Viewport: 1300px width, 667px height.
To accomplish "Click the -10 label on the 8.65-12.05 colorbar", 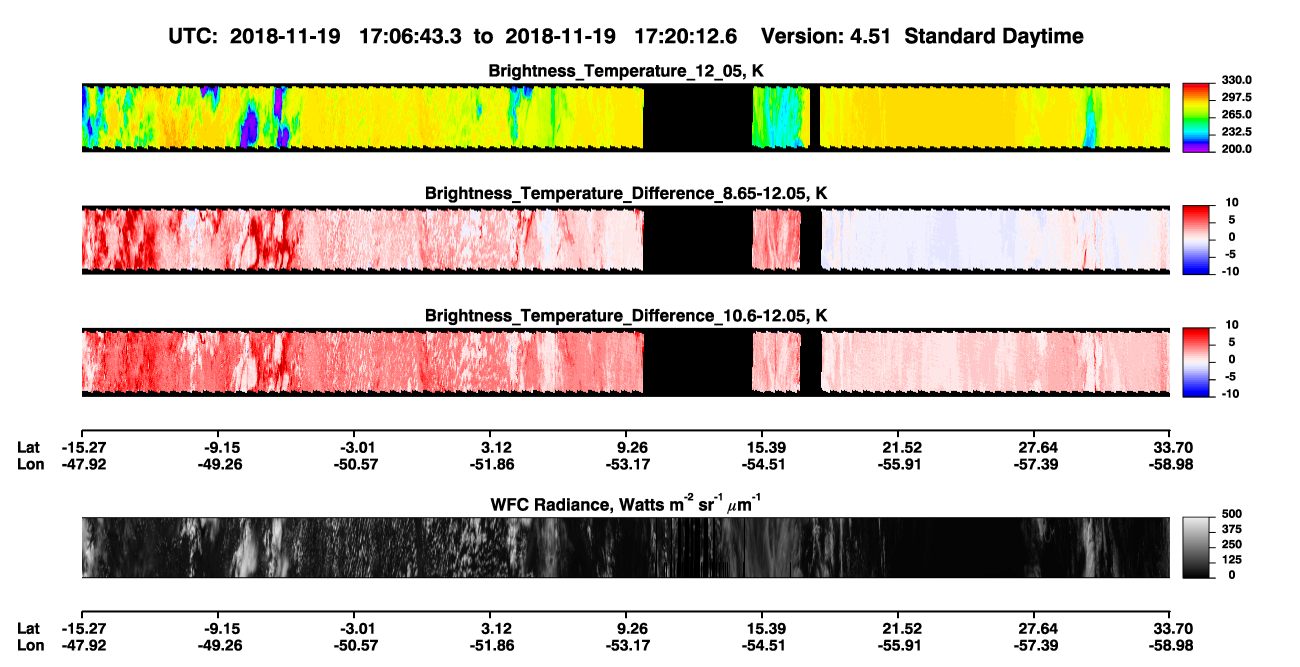I will coord(1228,271).
